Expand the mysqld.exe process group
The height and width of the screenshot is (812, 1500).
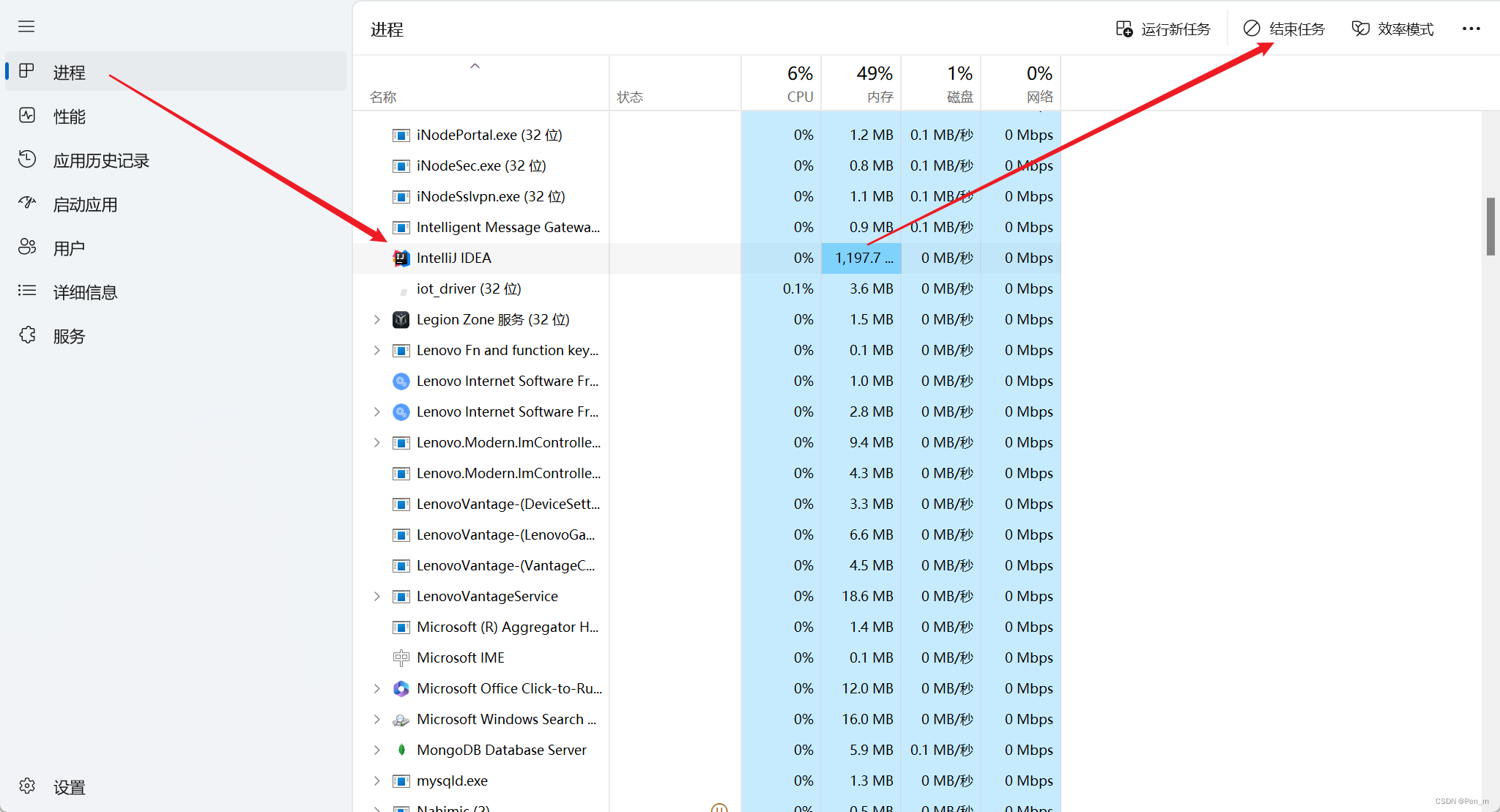coord(376,781)
